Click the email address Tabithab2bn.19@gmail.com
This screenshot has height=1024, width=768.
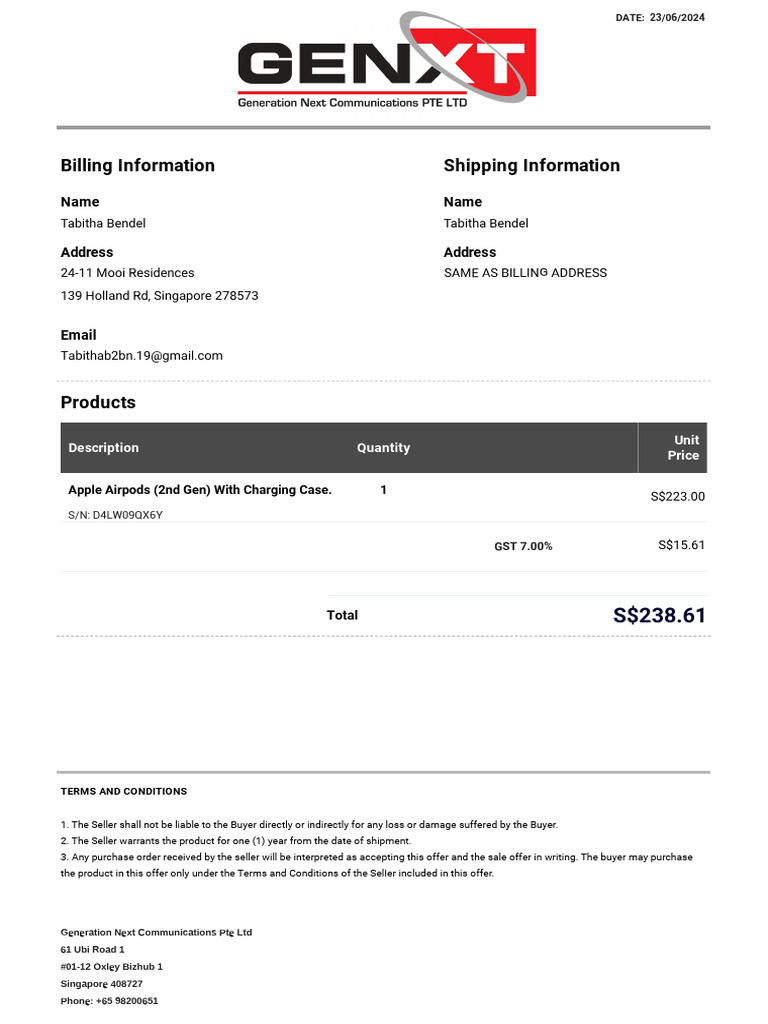click(142, 355)
